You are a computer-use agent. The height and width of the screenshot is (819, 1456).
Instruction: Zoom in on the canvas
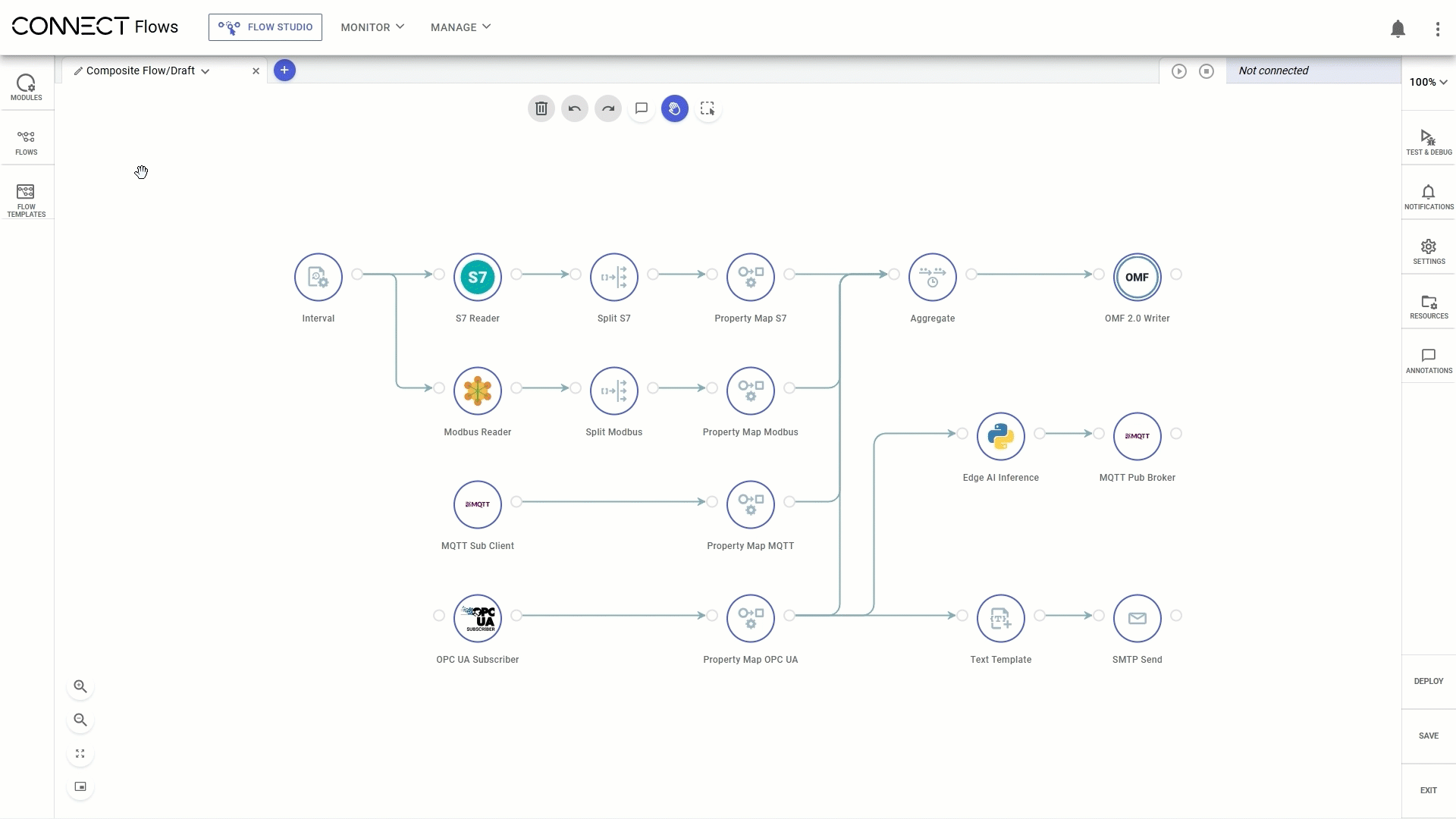coord(80,687)
